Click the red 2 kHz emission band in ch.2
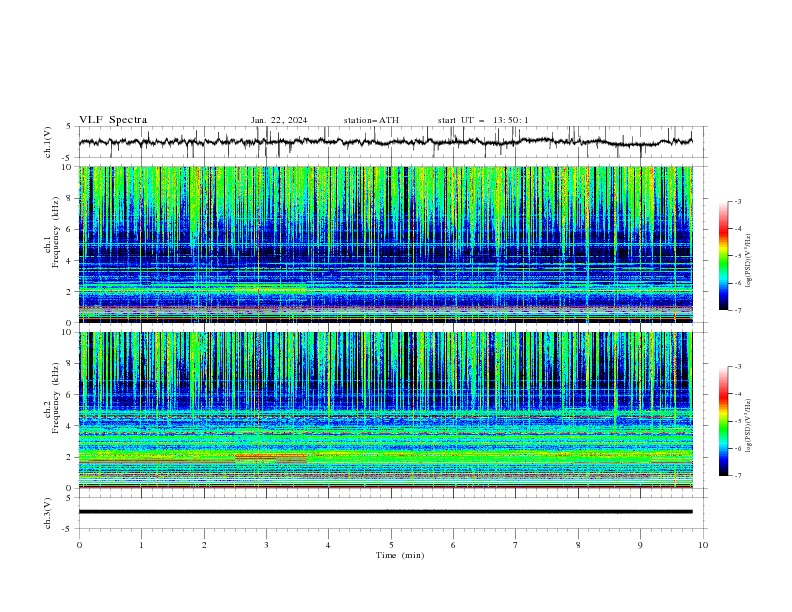The height and width of the screenshot is (612, 792). click(271, 456)
